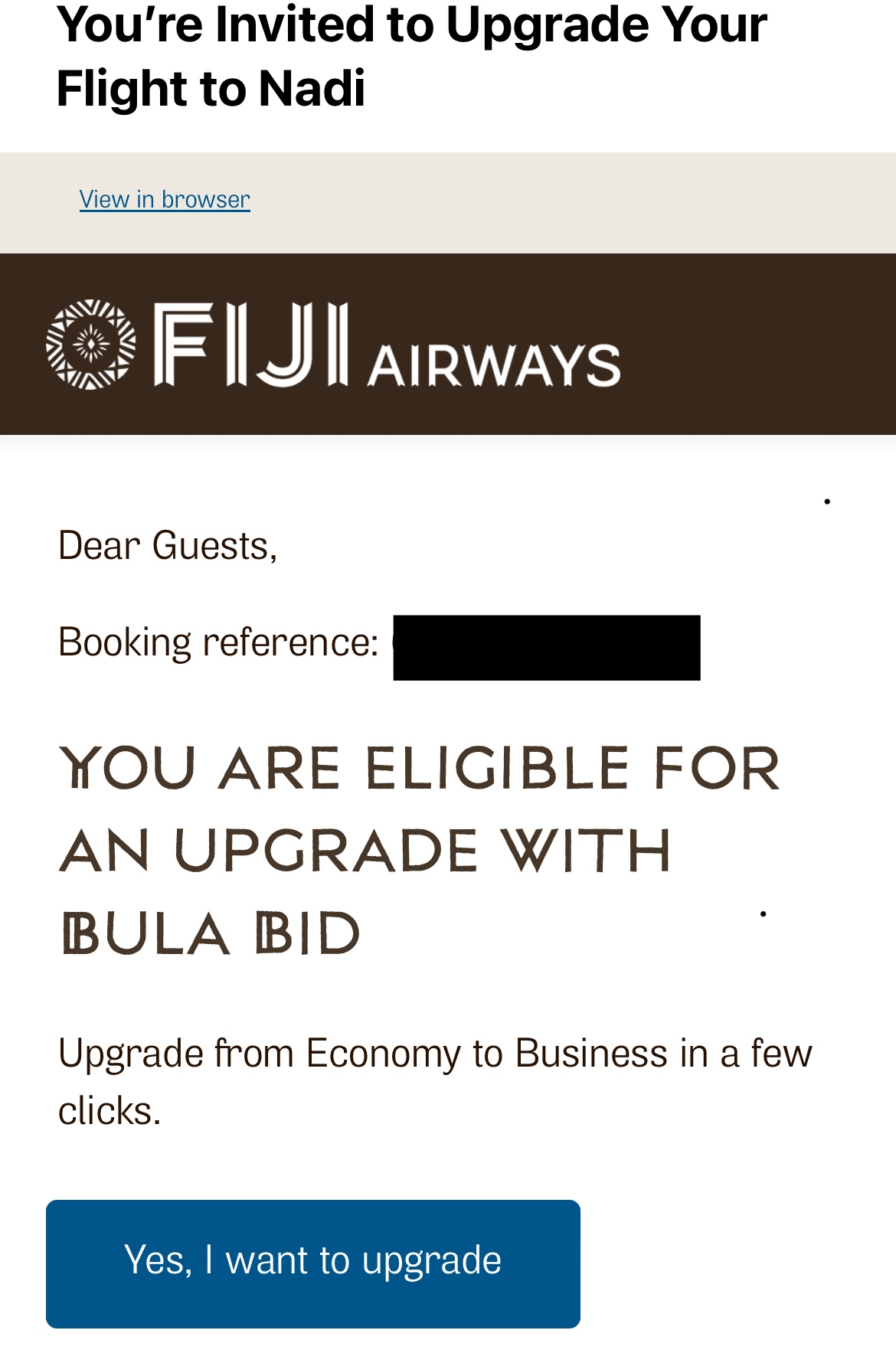Click the word Business in the body text
Viewport: 896px width, 1366px height.
pos(591,1053)
